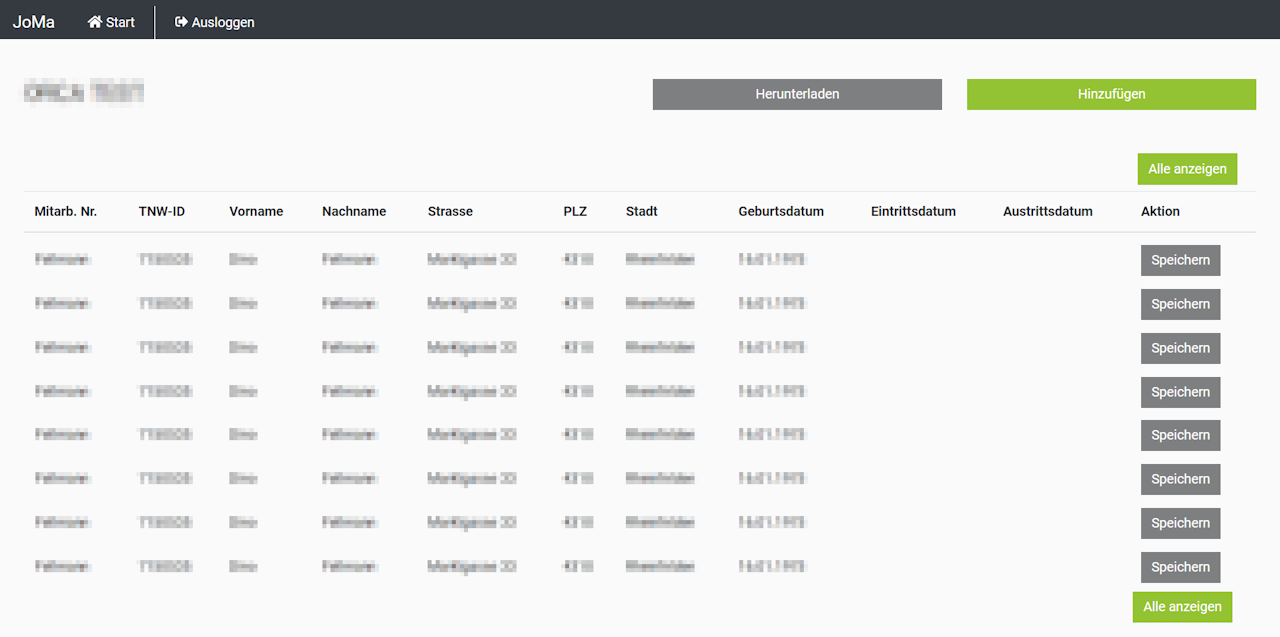Click Speichern in the seventh row

tap(1180, 523)
